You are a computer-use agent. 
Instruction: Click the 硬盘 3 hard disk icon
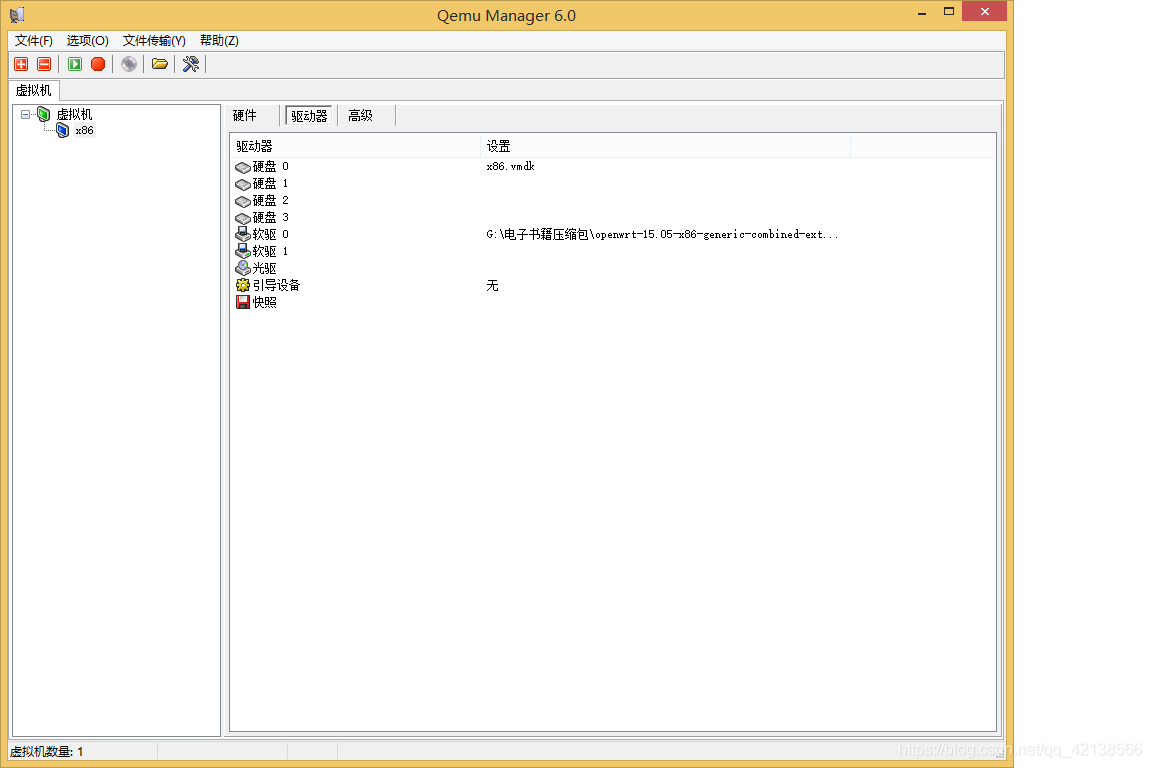click(x=242, y=218)
